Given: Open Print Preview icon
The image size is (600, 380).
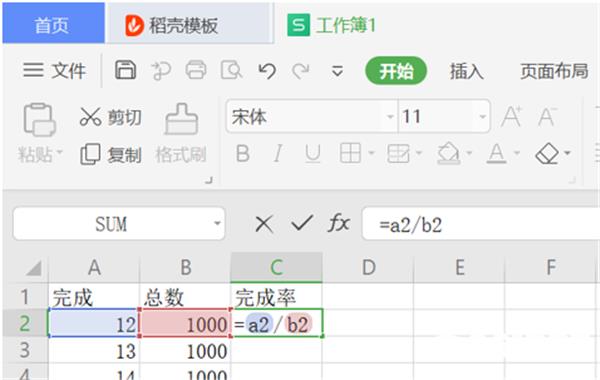Looking at the screenshot, I should pos(232,70).
